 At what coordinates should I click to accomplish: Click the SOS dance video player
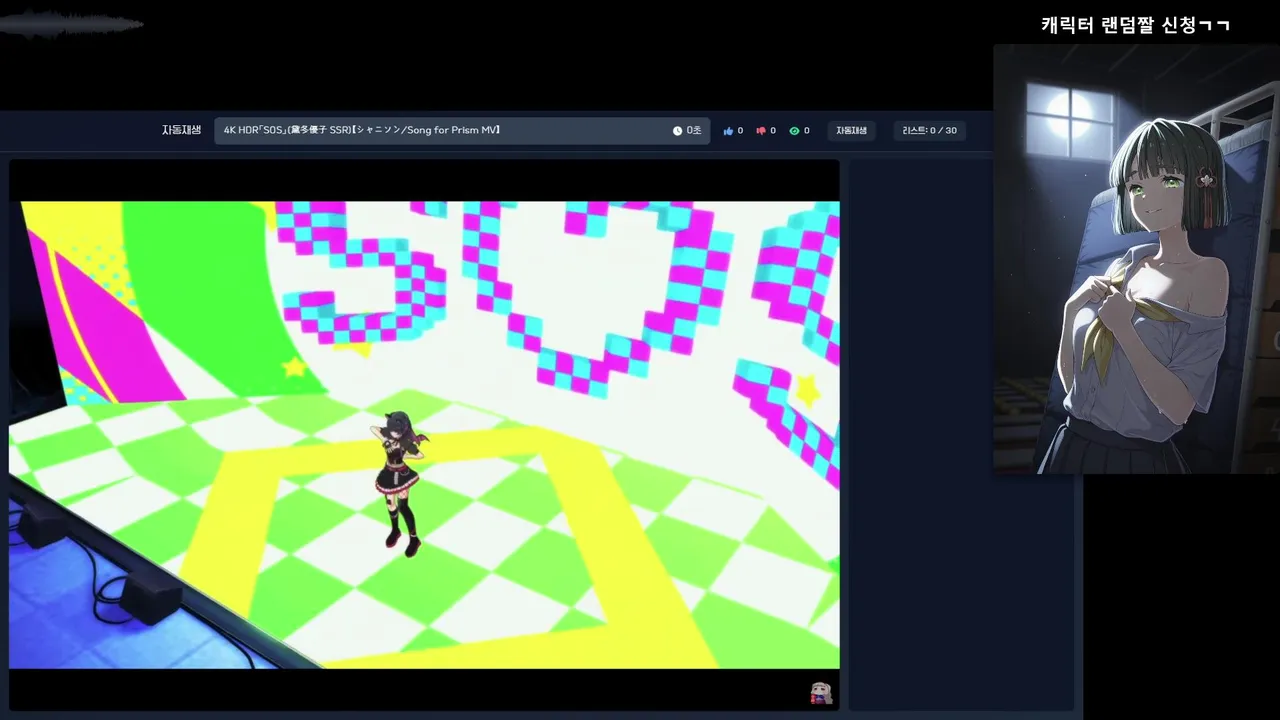(424, 434)
